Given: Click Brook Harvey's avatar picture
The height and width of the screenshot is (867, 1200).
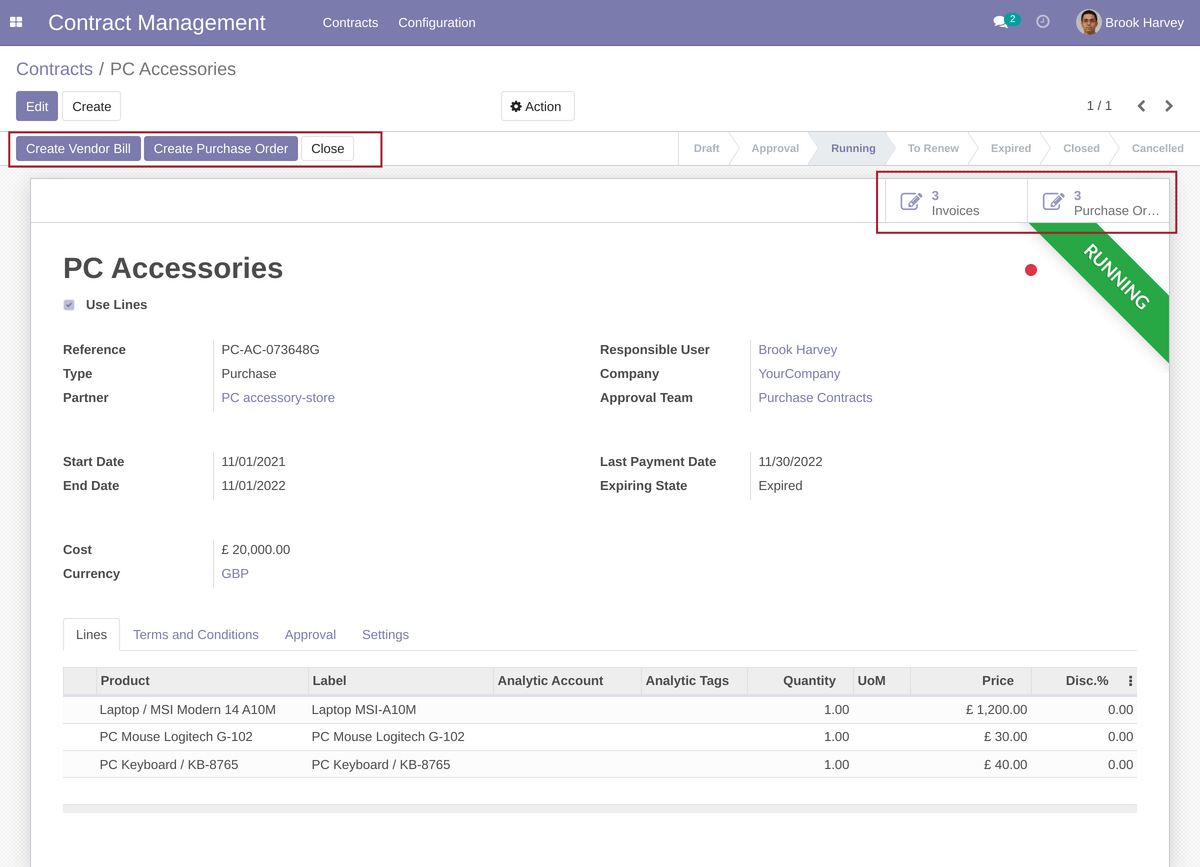Looking at the screenshot, I should (1088, 22).
